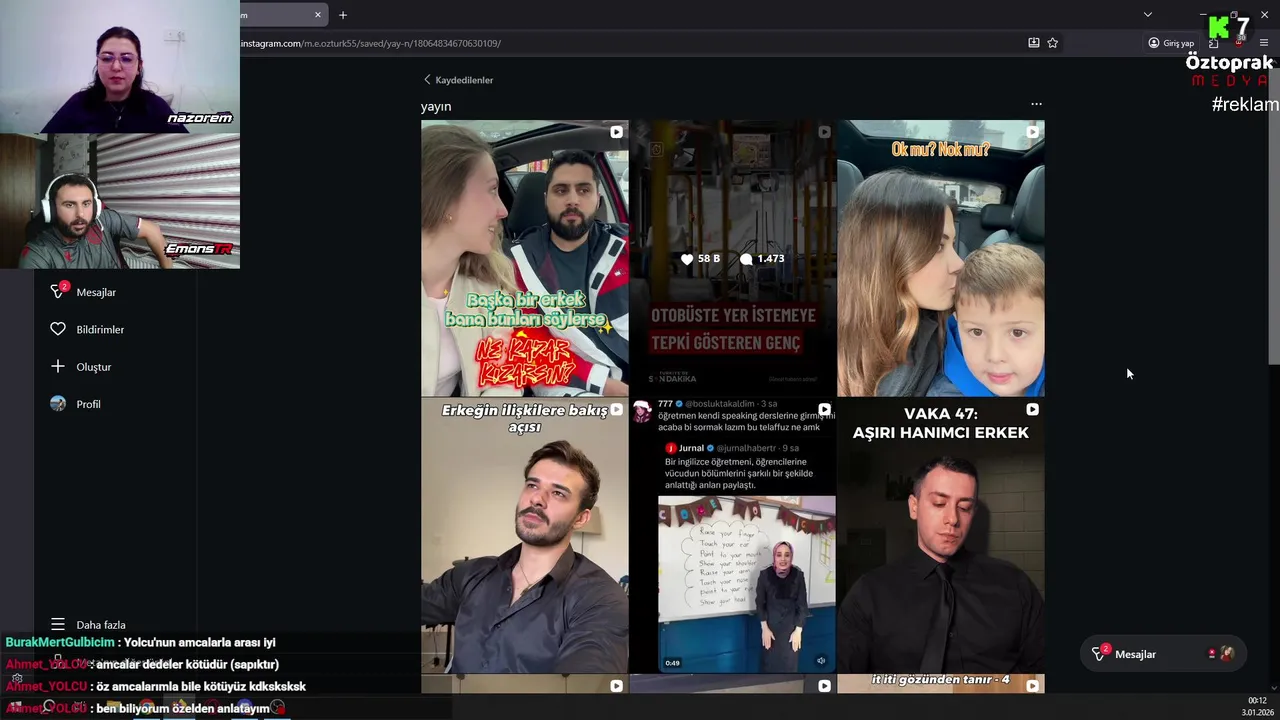Screen dimensions: 1280x720
Task: Click the @bosluktakaldim handle text
Action: [720, 404]
